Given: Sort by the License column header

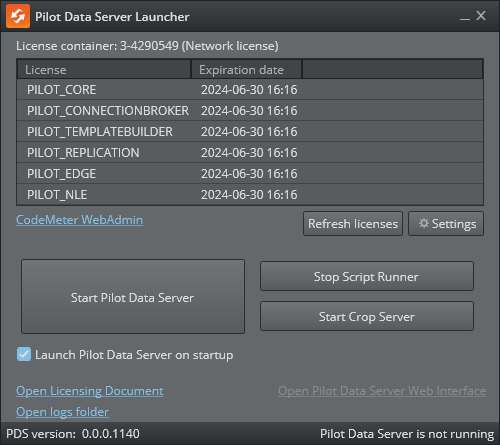Looking at the screenshot, I should tap(104, 70).
